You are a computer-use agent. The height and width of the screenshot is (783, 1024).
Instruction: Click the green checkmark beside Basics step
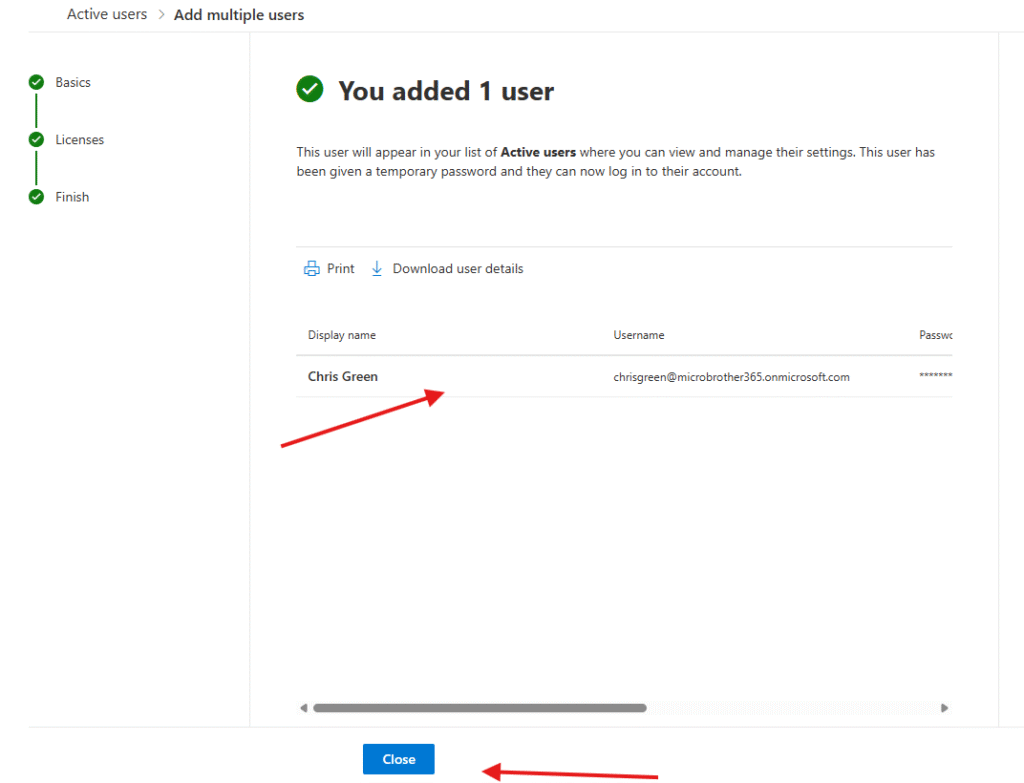pyautogui.click(x=37, y=83)
